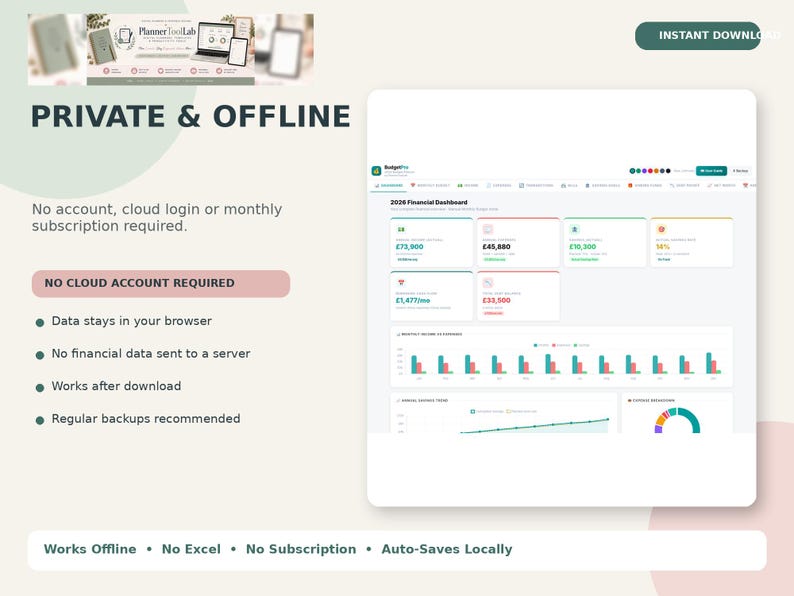Click 'Auto-Saves Locally' in the bottom bar

coord(447,549)
